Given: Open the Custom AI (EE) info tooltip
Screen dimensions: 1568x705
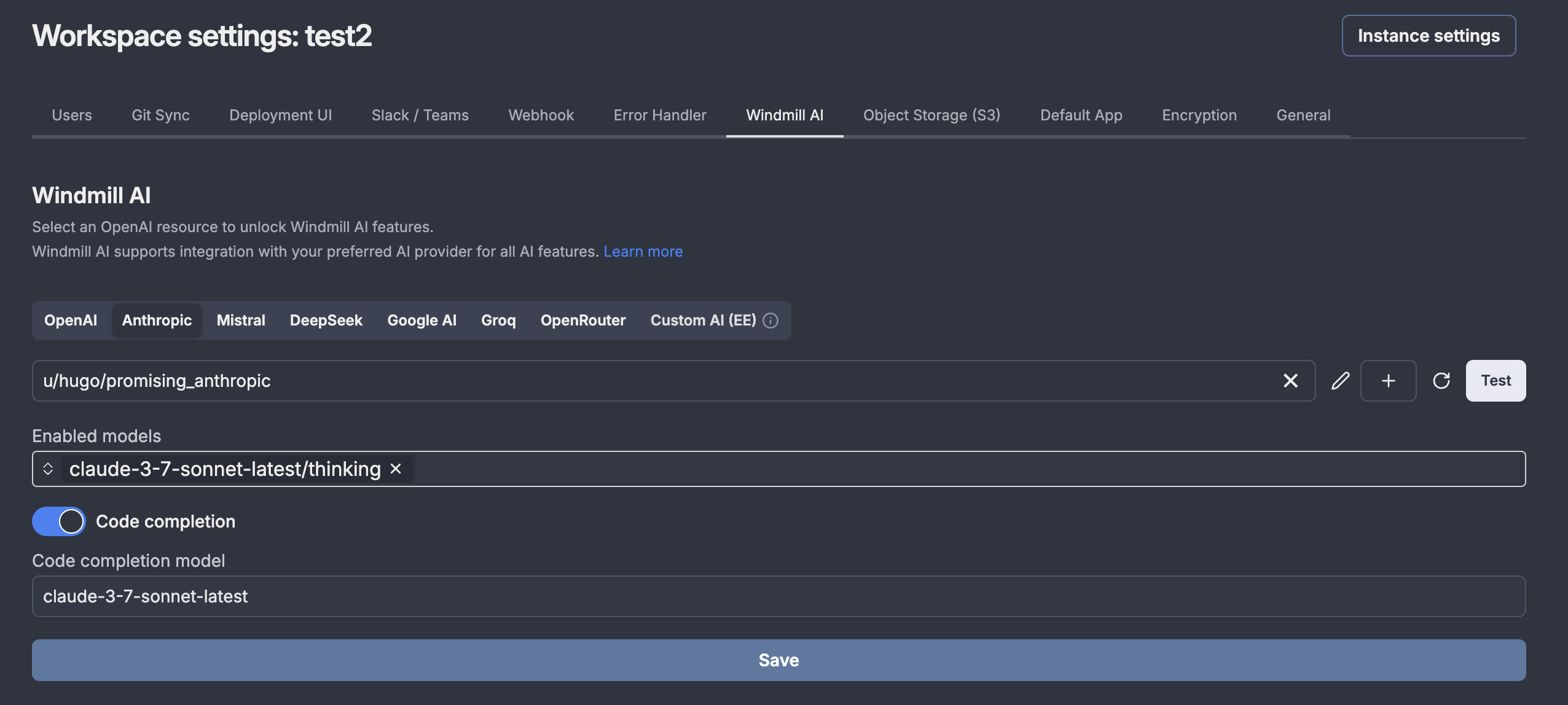Looking at the screenshot, I should pos(771,321).
